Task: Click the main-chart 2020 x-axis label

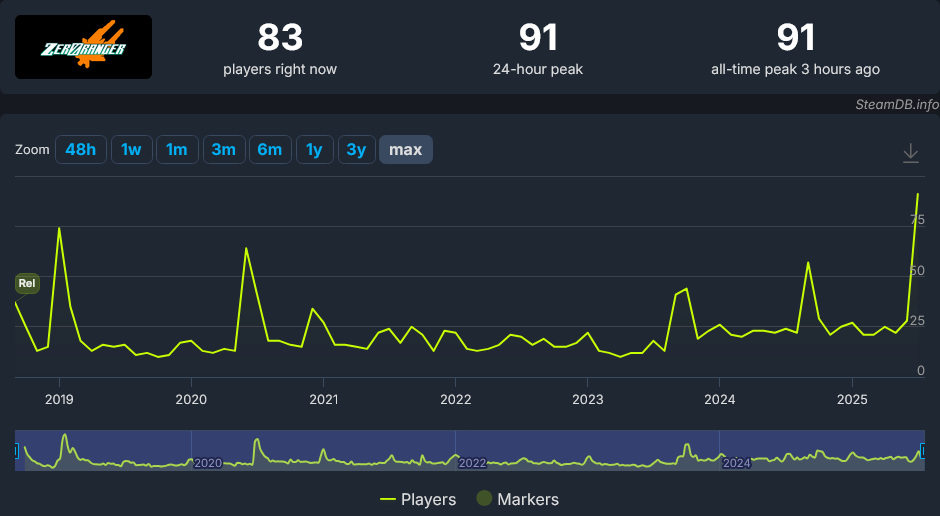Action: [x=191, y=399]
